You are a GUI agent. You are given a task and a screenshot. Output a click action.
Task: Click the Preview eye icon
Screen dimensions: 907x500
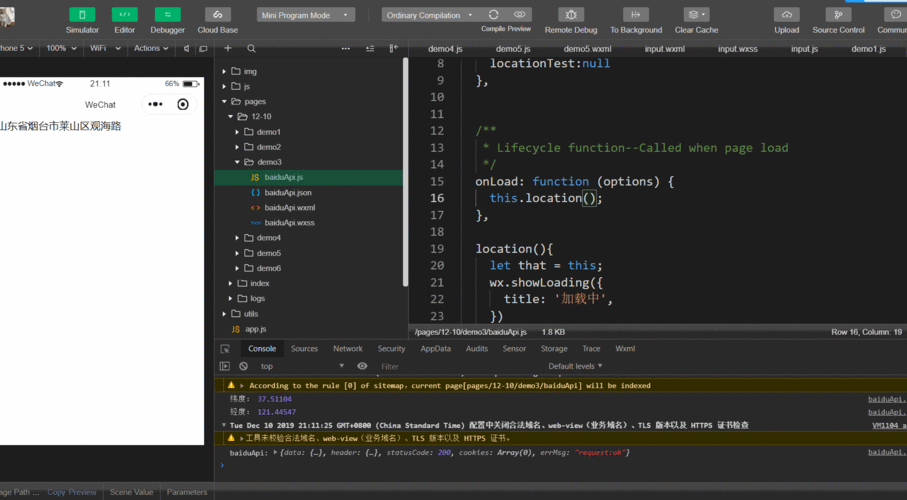519,14
